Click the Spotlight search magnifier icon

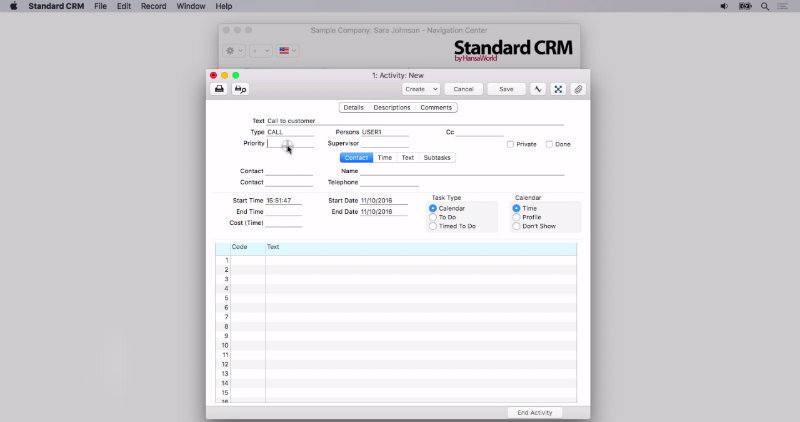[x=765, y=6]
